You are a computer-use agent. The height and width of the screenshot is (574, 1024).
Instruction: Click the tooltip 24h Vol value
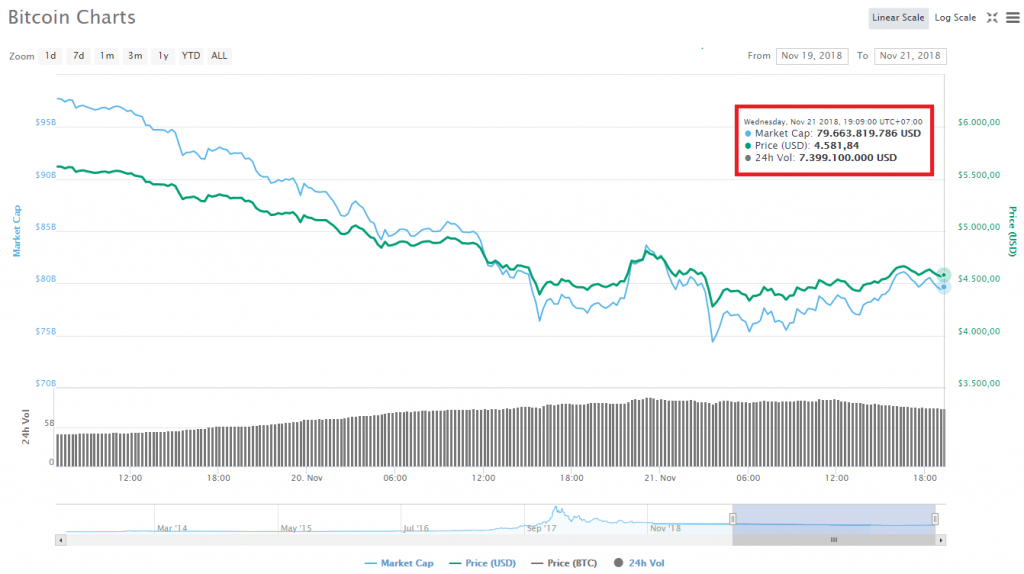click(848, 157)
